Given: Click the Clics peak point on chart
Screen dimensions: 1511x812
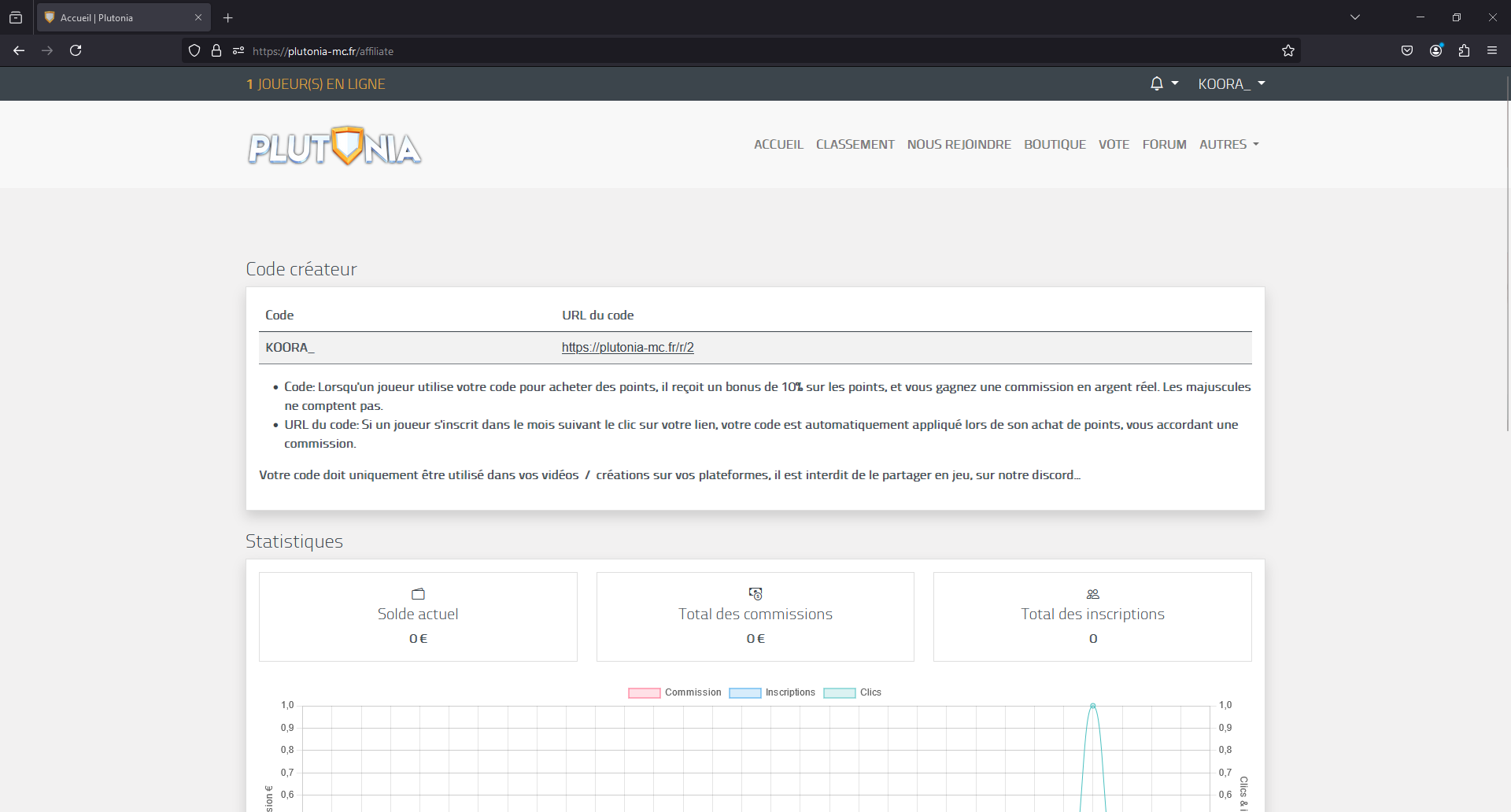Looking at the screenshot, I should click(1092, 706).
